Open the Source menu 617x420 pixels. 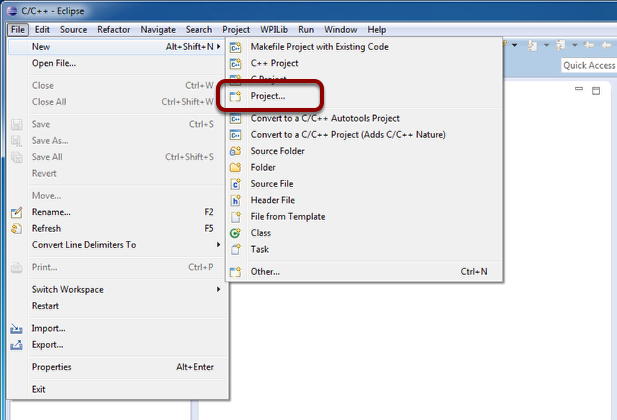click(74, 30)
